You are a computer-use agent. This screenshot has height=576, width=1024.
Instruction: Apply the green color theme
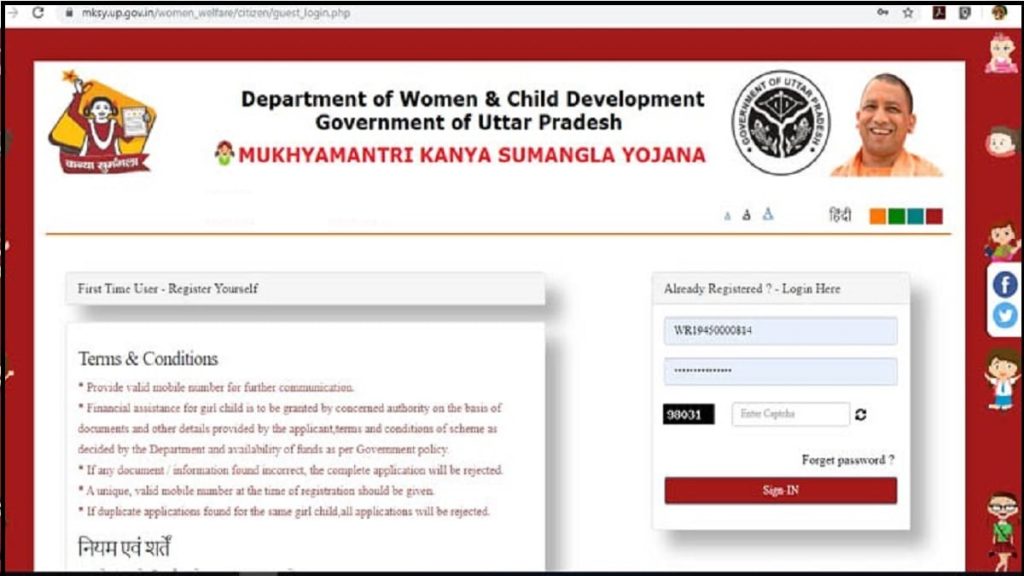[897, 216]
